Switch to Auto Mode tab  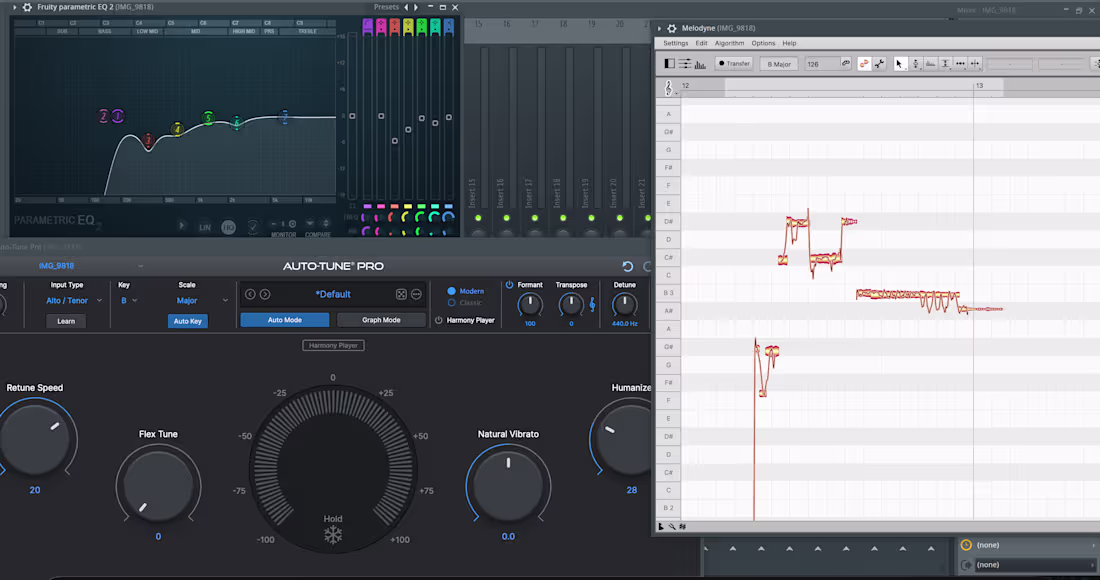pyautogui.click(x=285, y=320)
